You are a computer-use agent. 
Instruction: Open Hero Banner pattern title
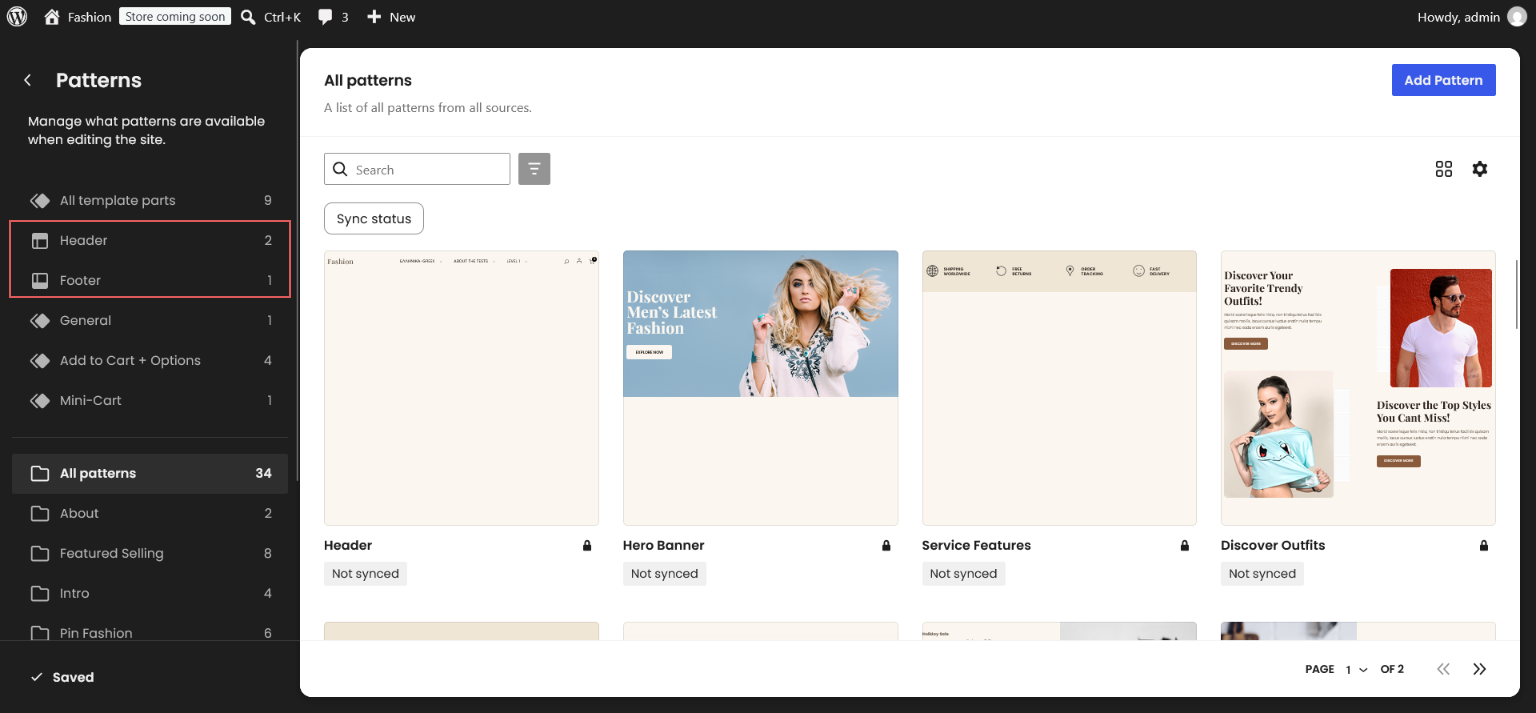664,545
